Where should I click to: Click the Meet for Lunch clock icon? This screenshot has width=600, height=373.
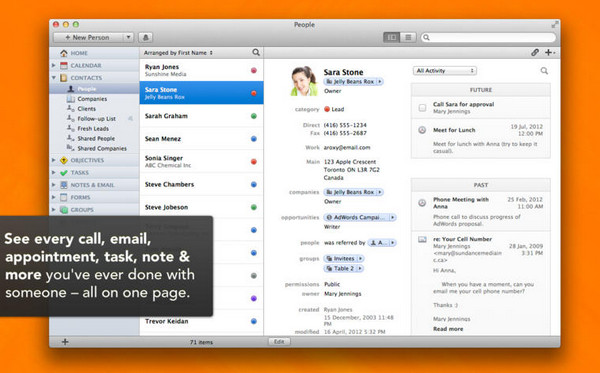click(422, 130)
